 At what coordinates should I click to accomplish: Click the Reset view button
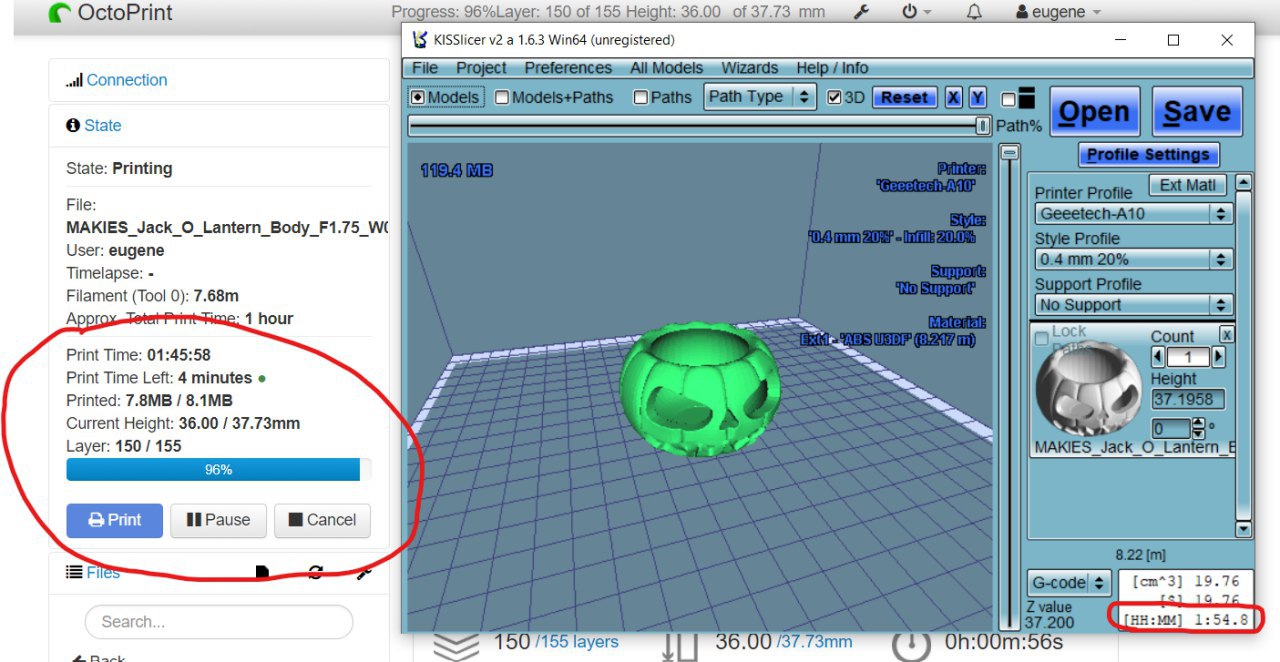tap(904, 97)
